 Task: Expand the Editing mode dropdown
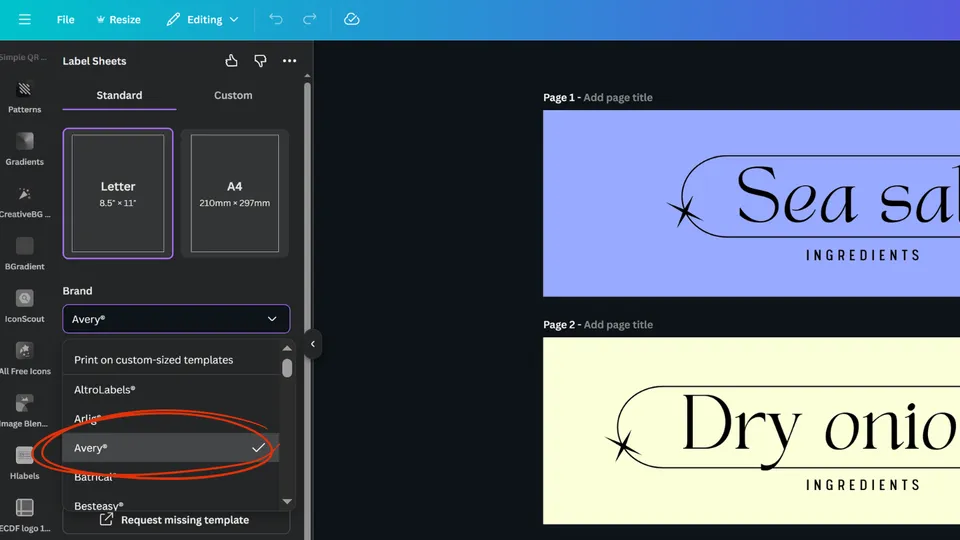click(x=202, y=20)
